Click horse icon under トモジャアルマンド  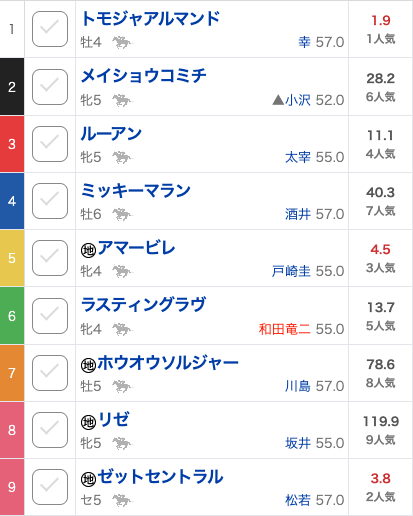coord(122,43)
